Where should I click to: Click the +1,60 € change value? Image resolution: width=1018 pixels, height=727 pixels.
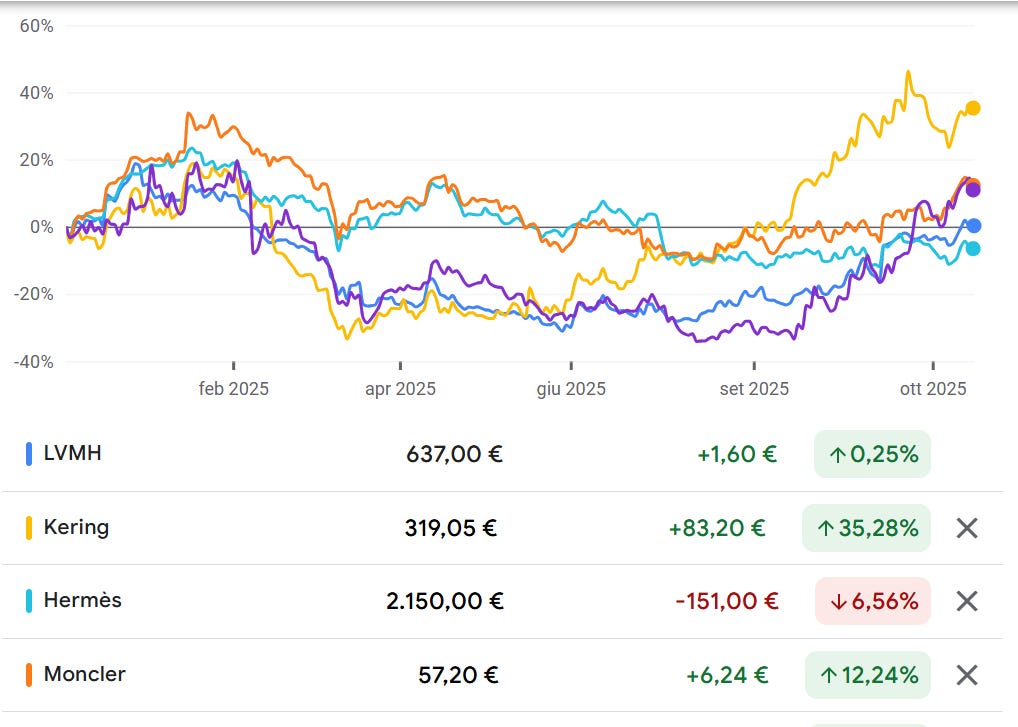click(x=737, y=454)
